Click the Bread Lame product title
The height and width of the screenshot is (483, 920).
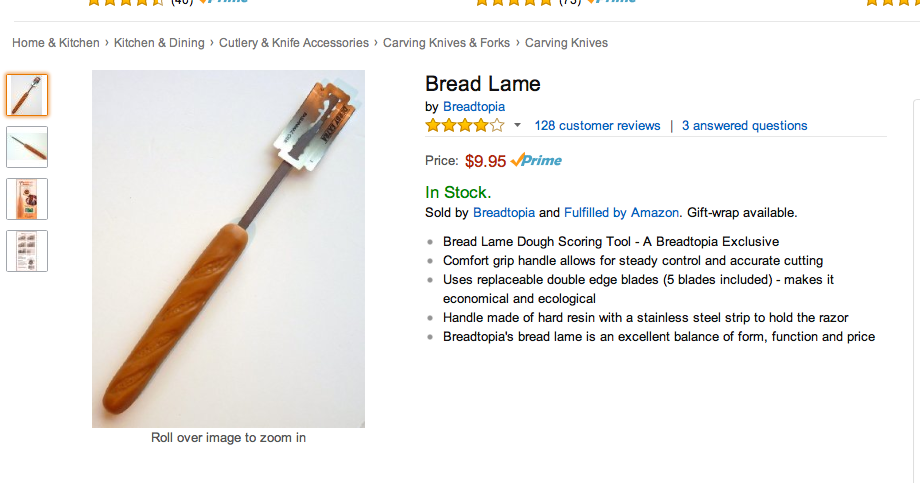click(483, 84)
